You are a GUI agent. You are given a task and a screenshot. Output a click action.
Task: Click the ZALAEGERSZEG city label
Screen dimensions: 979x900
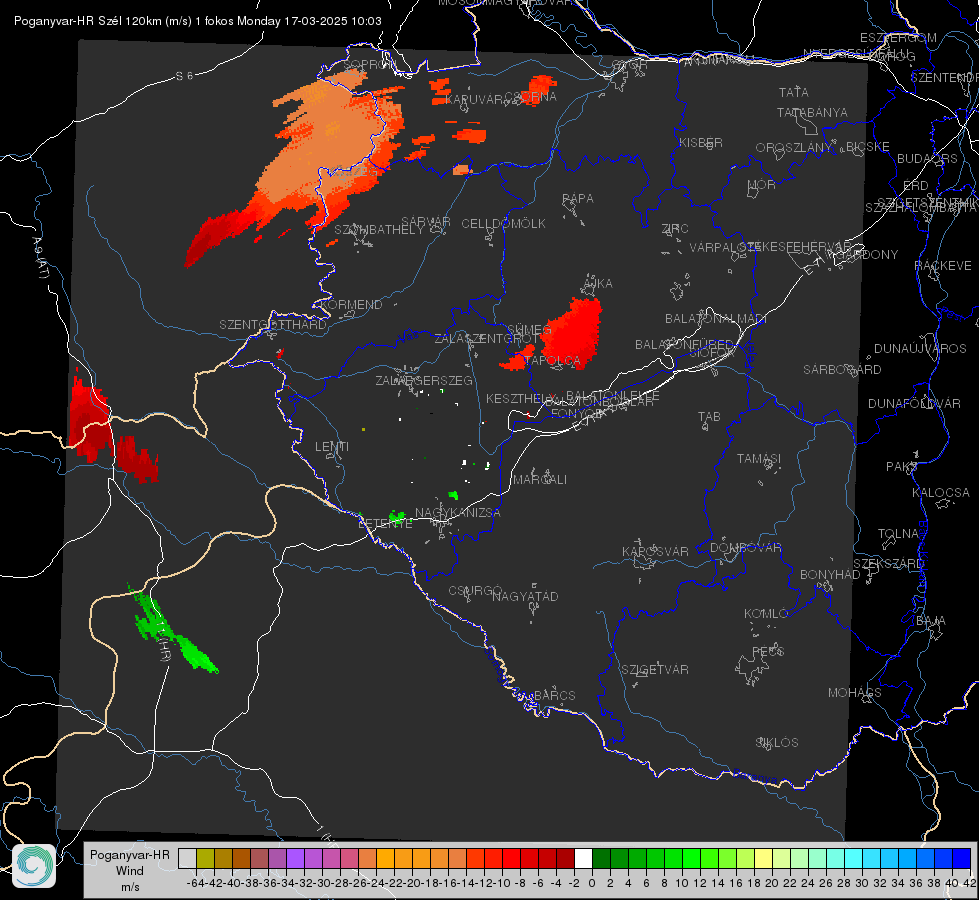pos(423,380)
